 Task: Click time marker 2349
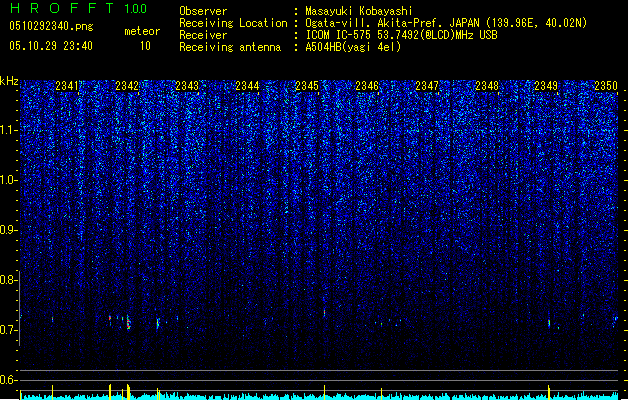546,86
